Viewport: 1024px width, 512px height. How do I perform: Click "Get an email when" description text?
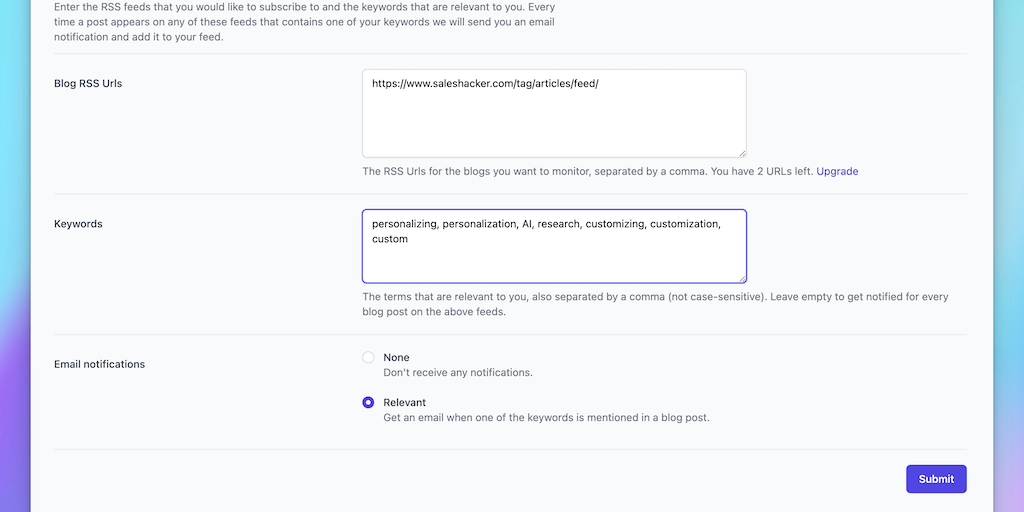pyautogui.click(x=546, y=417)
